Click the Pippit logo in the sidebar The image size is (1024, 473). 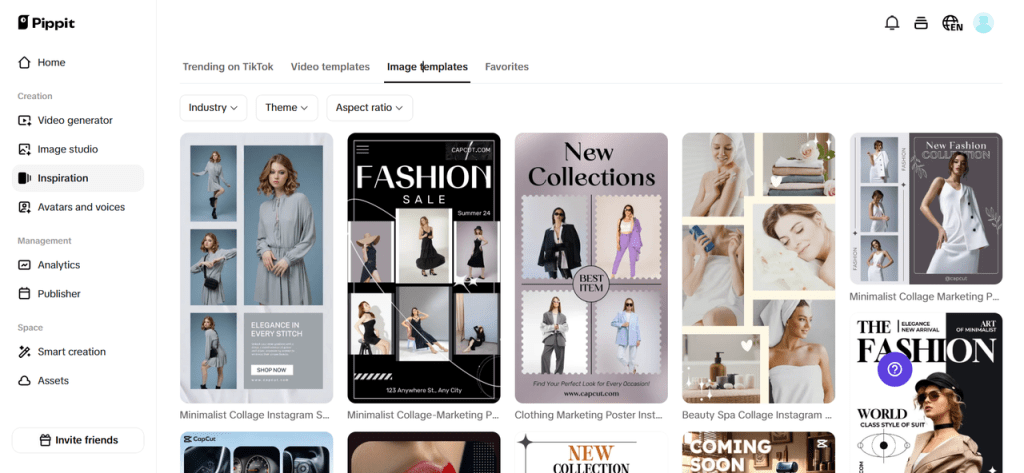point(47,23)
